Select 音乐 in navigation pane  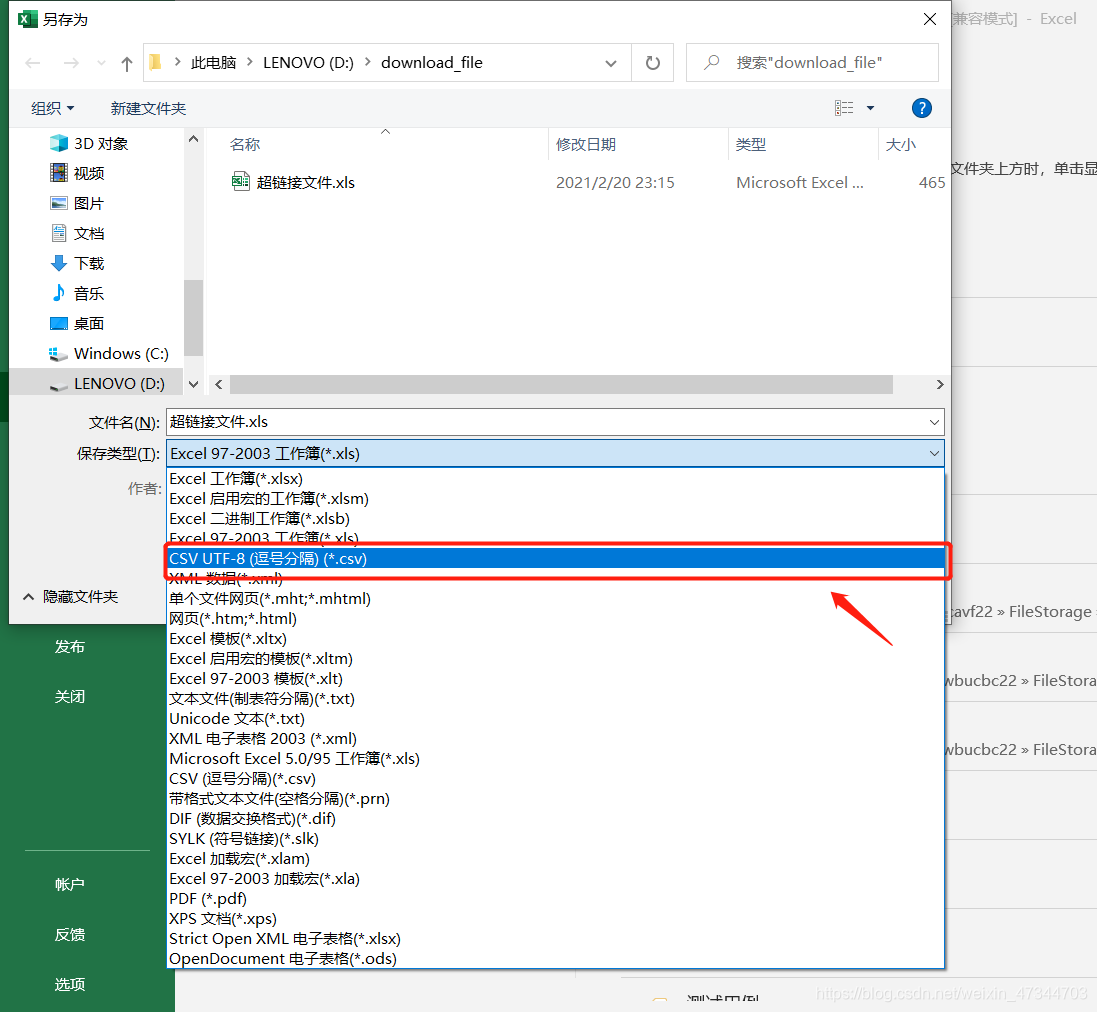(77, 293)
